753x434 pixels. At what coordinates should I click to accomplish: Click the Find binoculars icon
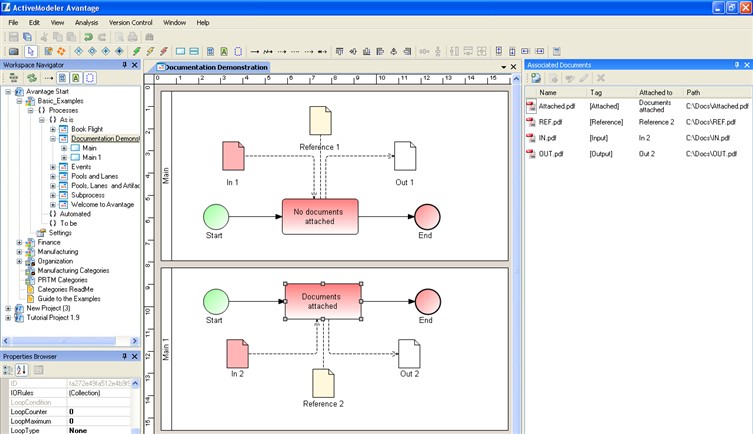point(149,37)
